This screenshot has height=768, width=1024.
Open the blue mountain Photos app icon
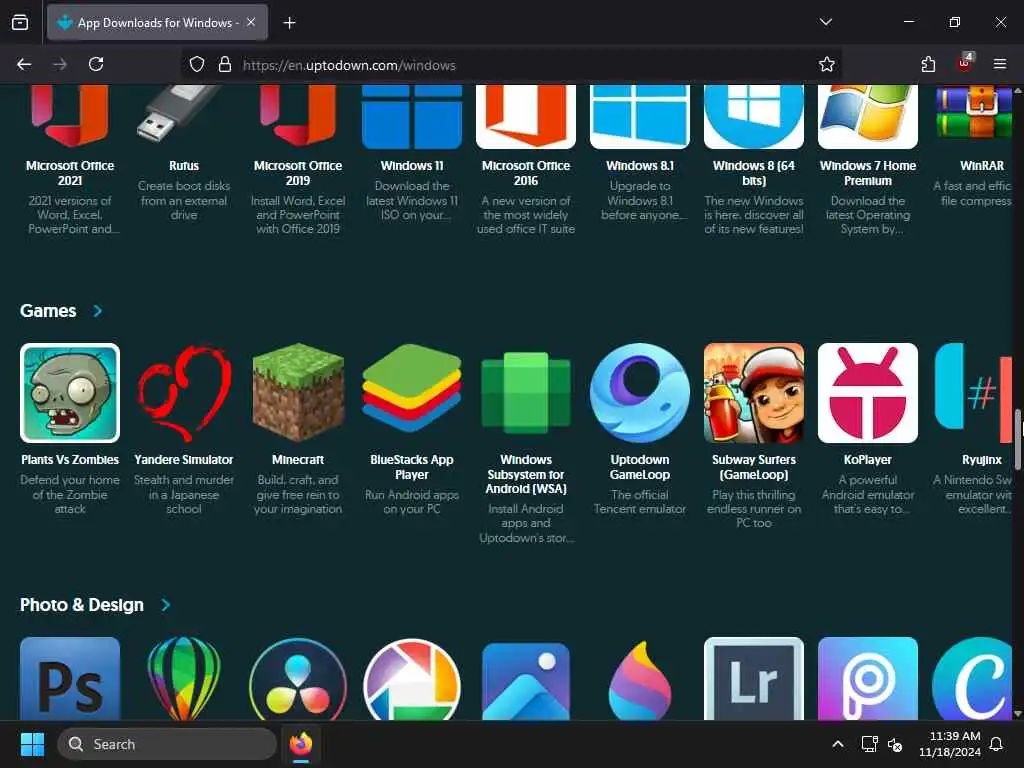click(x=526, y=679)
